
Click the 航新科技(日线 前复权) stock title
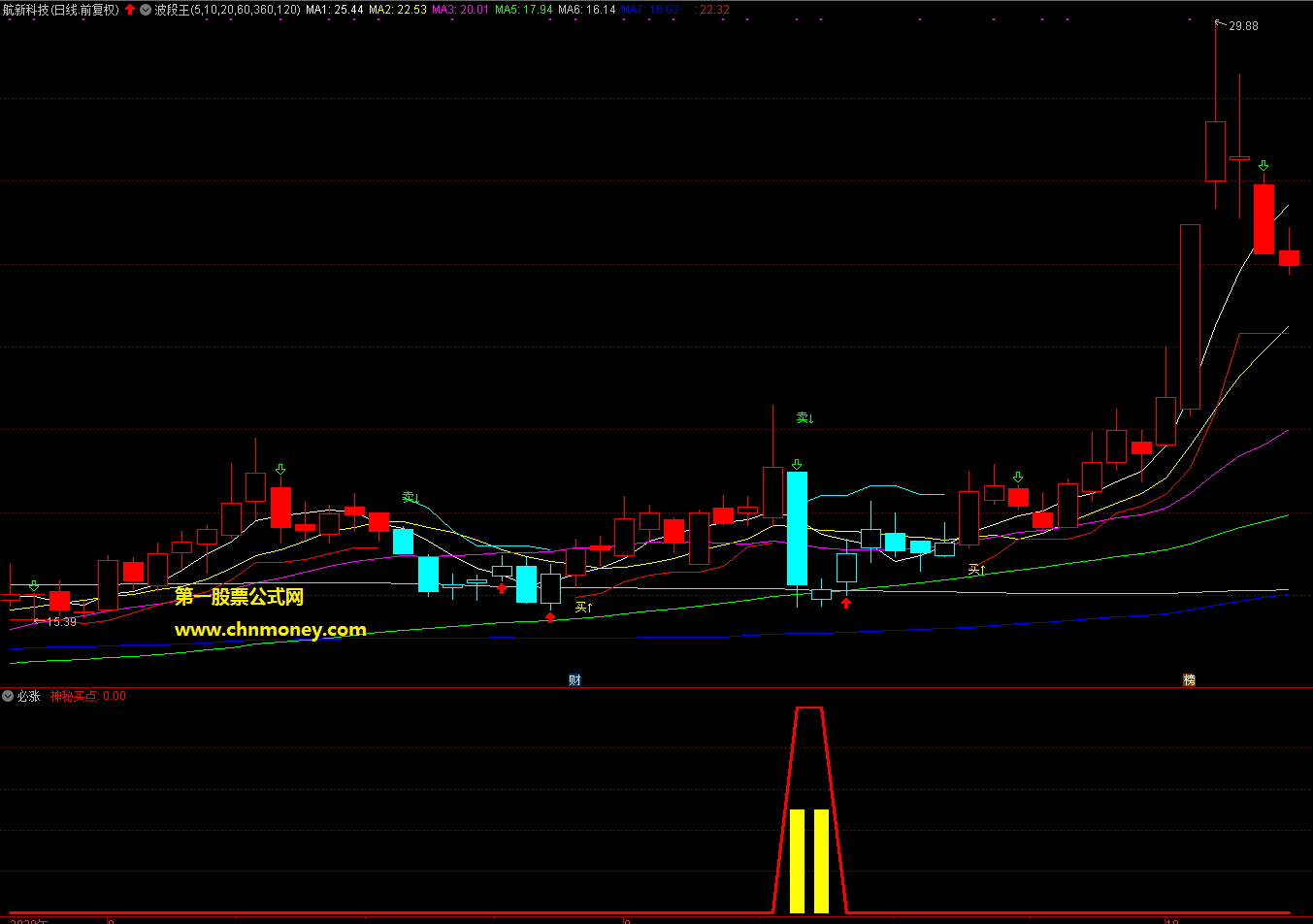click(60, 10)
